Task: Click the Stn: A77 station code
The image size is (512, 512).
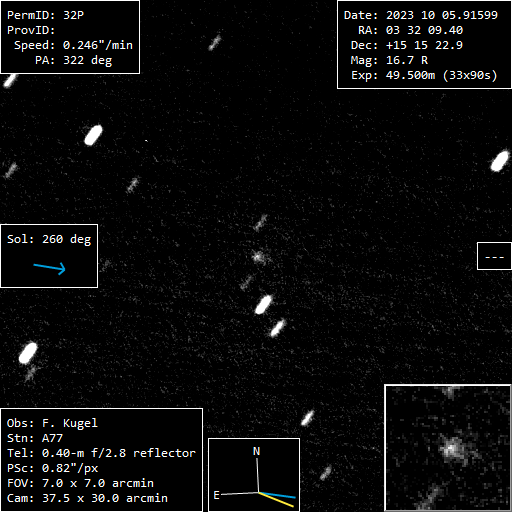Action: (x=35, y=438)
